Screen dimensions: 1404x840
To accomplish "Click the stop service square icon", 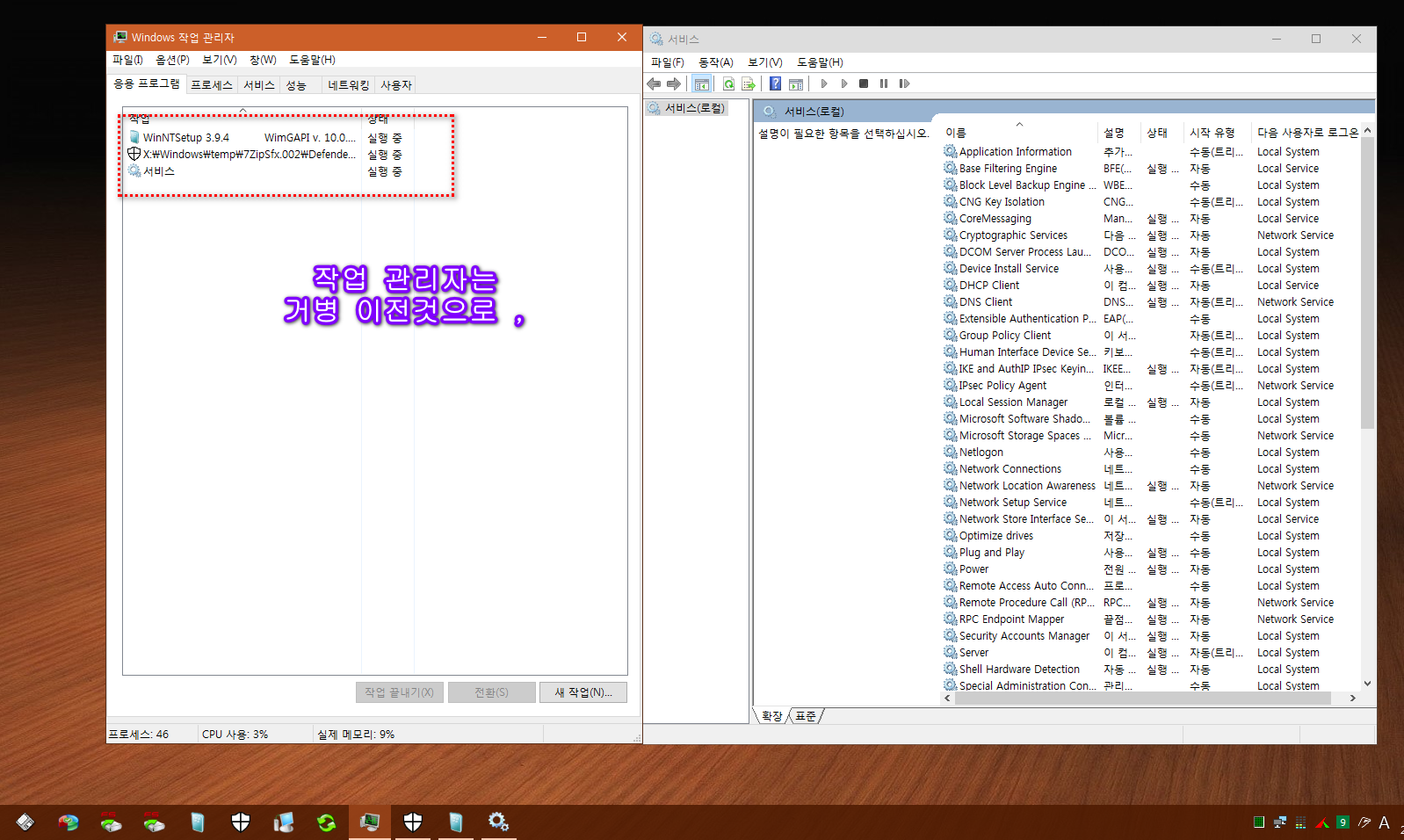I will point(864,83).
